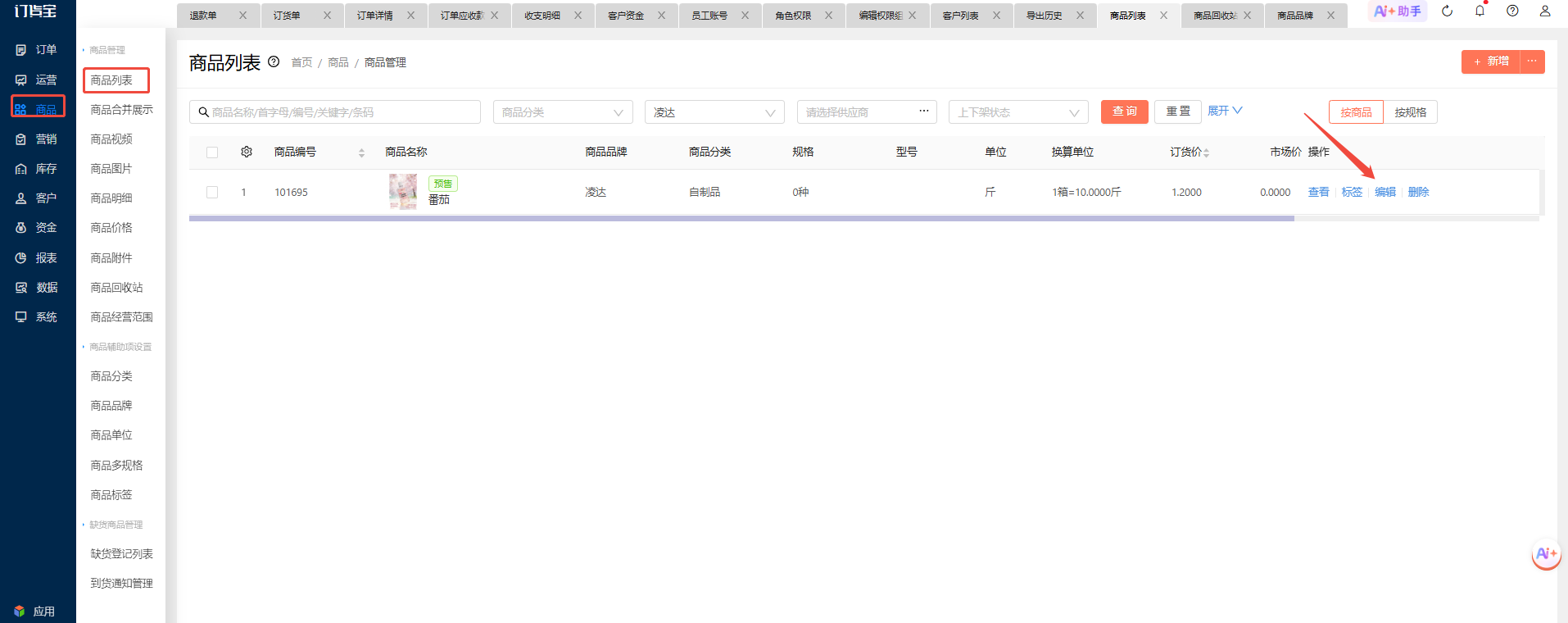
Task: Open the 库存 sidebar module
Action: (x=37, y=169)
